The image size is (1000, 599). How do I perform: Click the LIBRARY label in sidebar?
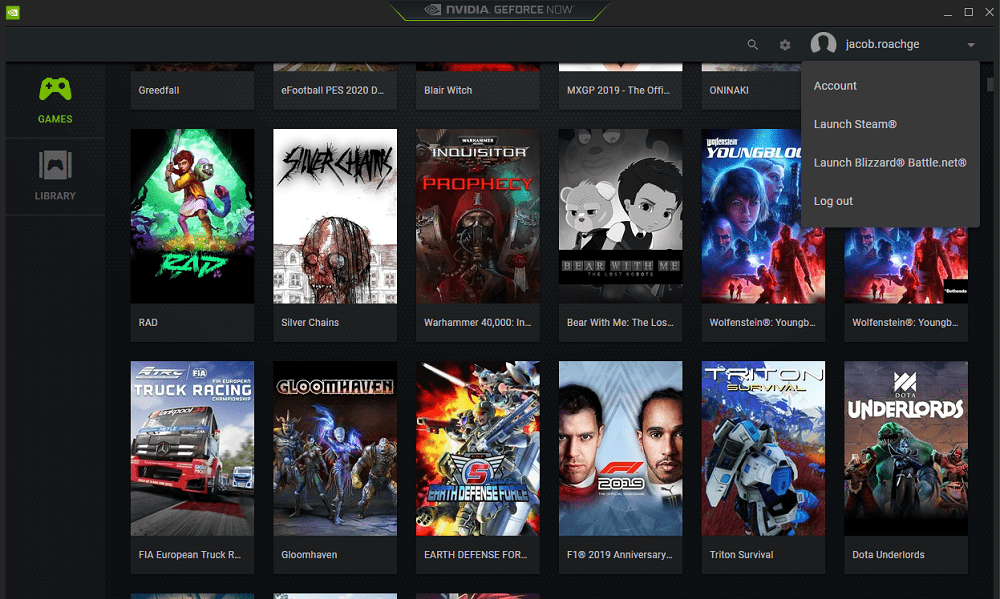[55, 196]
